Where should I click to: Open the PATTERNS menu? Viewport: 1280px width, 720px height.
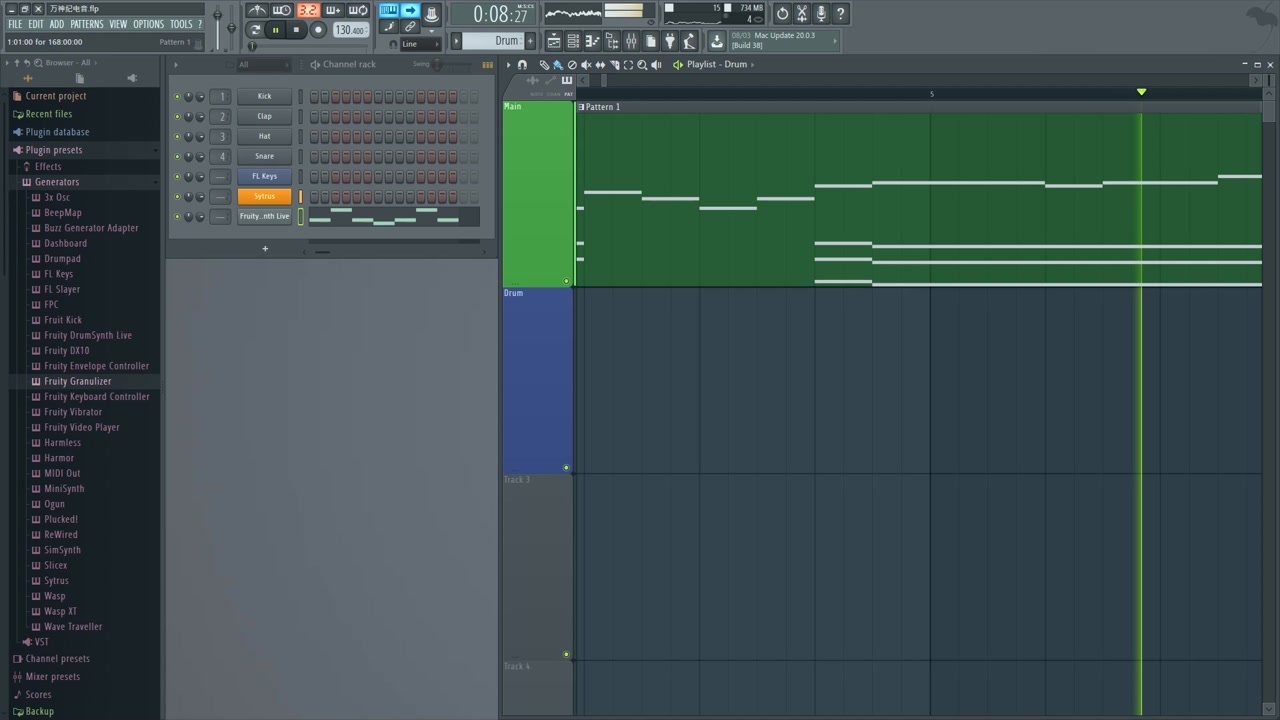click(87, 24)
